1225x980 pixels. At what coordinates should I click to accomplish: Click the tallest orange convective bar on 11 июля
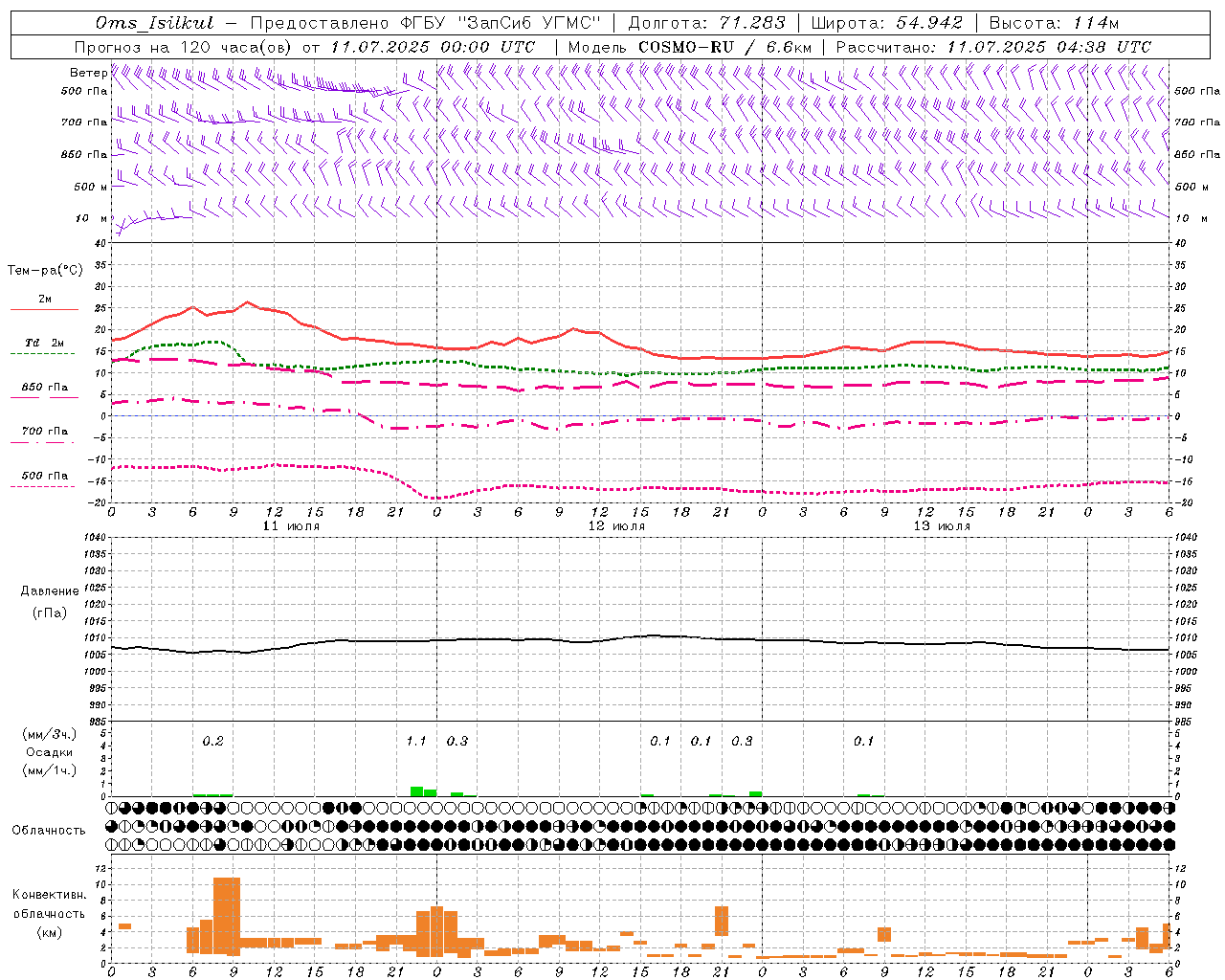[227, 916]
